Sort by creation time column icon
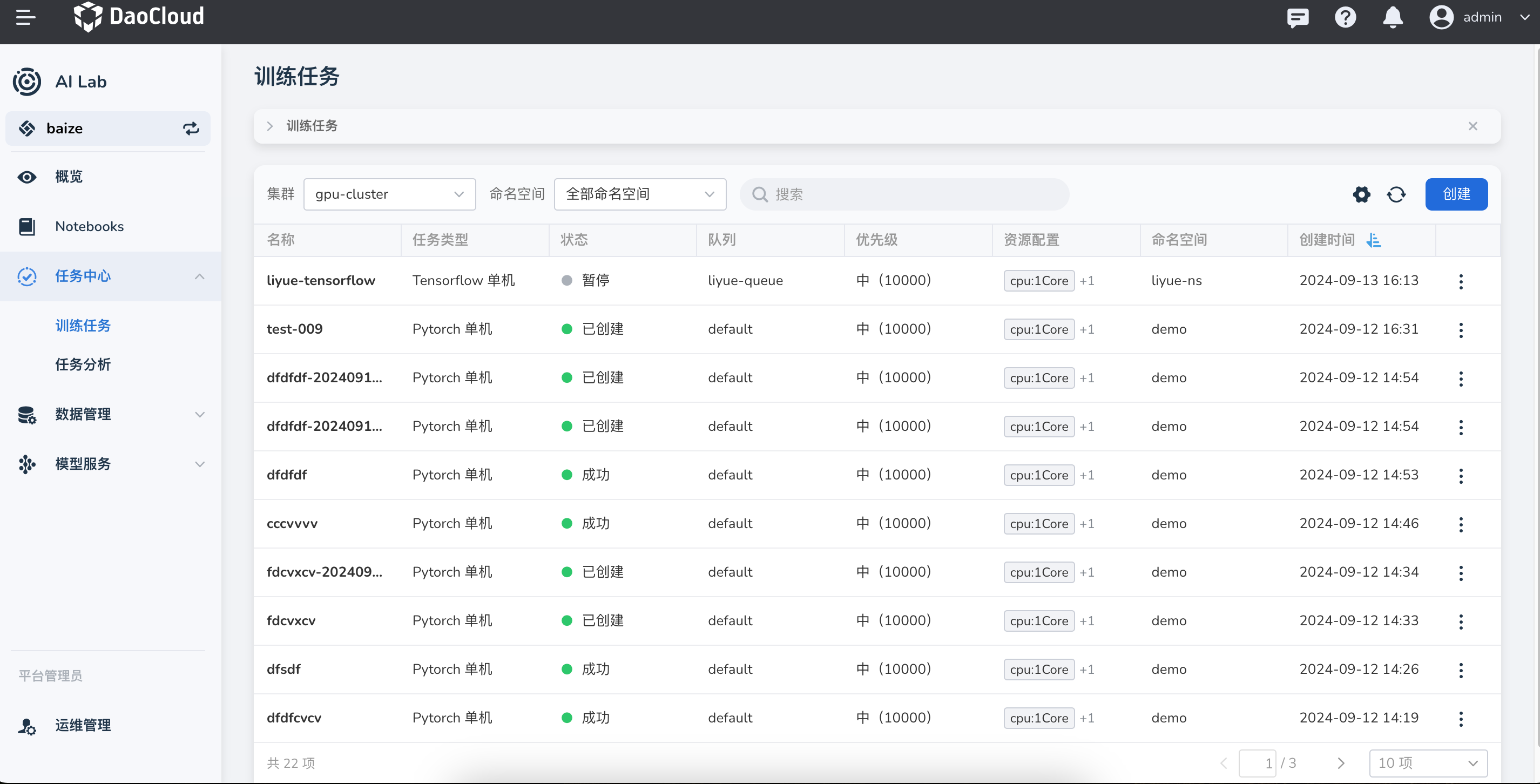 (x=1374, y=240)
